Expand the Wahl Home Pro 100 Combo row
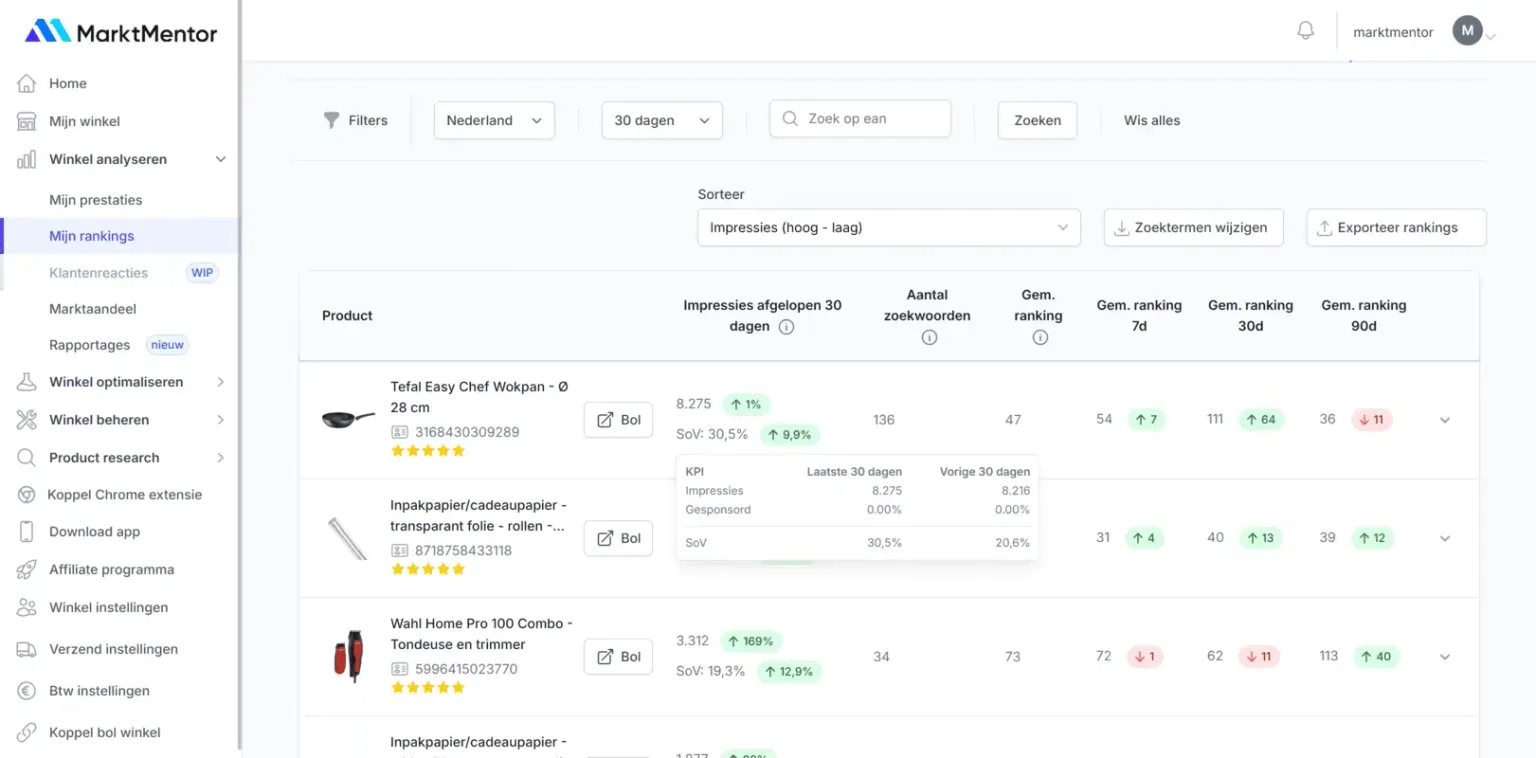This screenshot has height=758, width=1536. tap(1445, 657)
